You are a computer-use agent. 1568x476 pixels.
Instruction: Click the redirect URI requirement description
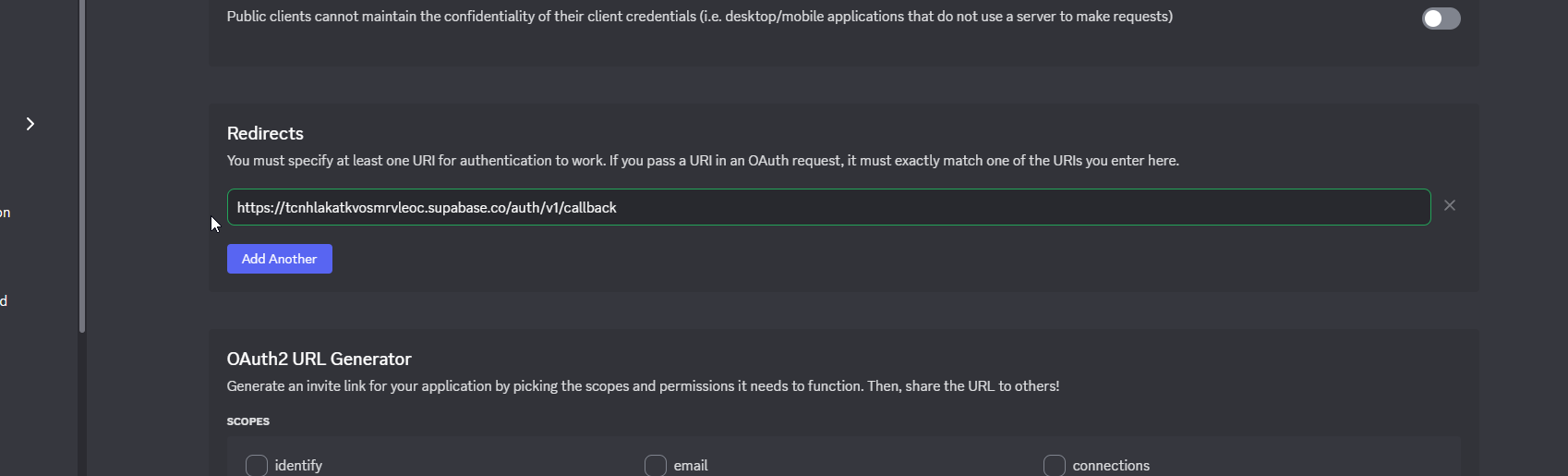pyautogui.click(x=703, y=161)
